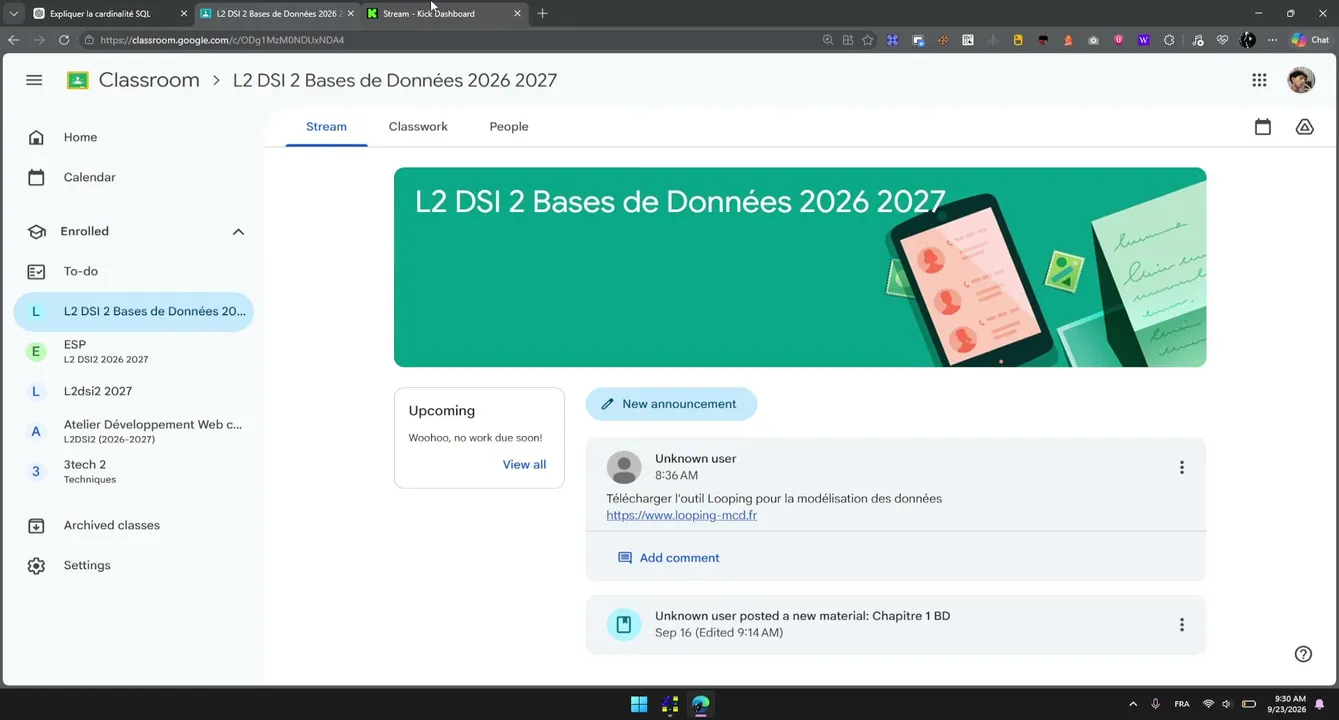Open the Google account profile picture
Viewport: 1339px width, 720px height.
(x=1301, y=80)
